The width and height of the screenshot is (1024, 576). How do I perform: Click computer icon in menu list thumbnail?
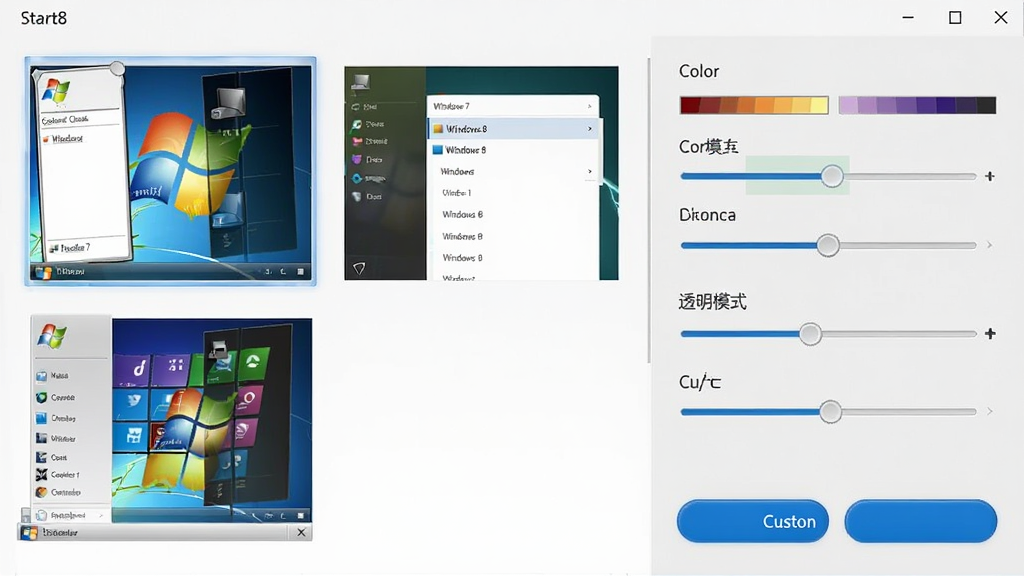360,82
